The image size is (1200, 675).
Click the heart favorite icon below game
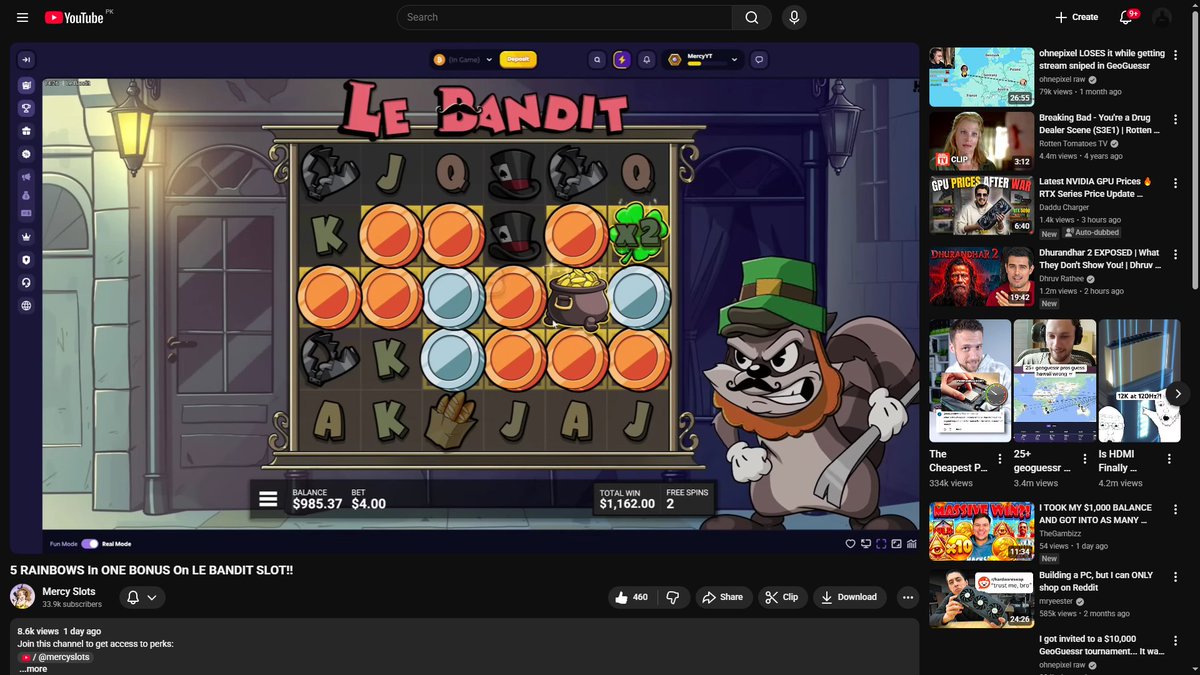point(851,544)
